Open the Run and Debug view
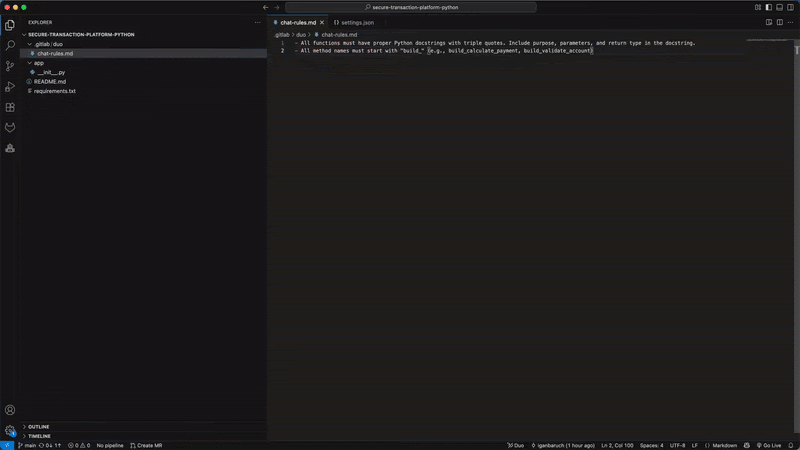This screenshot has height=450, width=800. (x=10, y=87)
